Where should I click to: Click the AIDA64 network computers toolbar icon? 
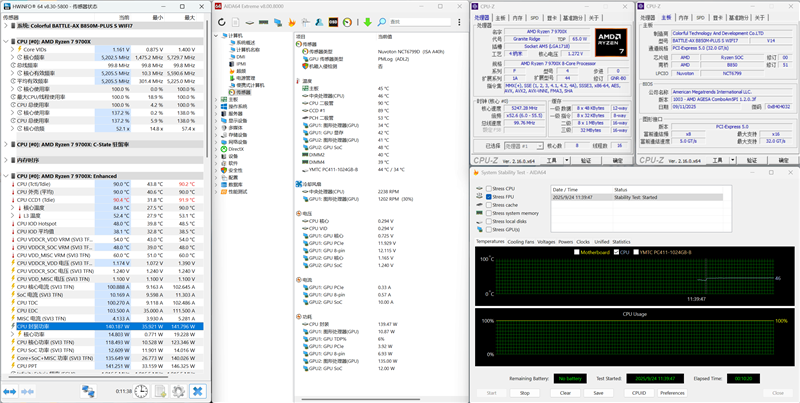278,22
